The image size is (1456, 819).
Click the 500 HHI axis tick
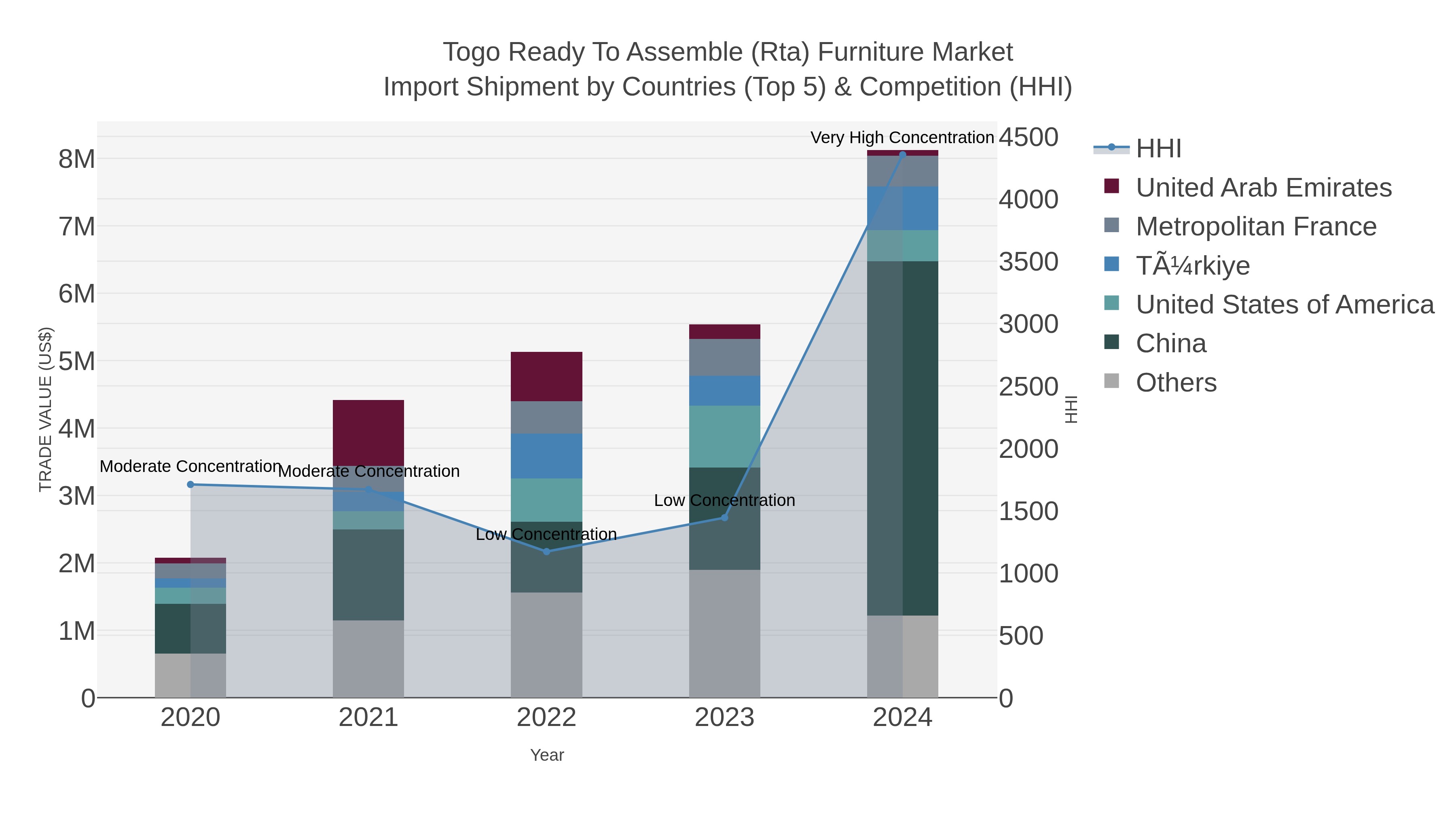(1021, 635)
